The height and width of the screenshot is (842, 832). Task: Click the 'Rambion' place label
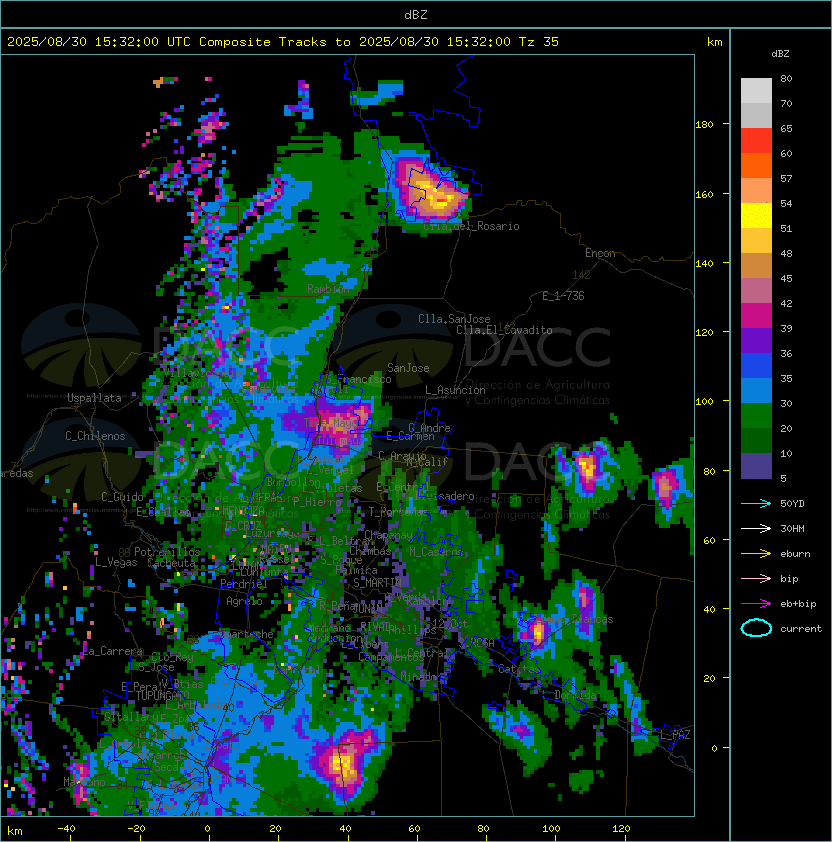(x=328, y=289)
